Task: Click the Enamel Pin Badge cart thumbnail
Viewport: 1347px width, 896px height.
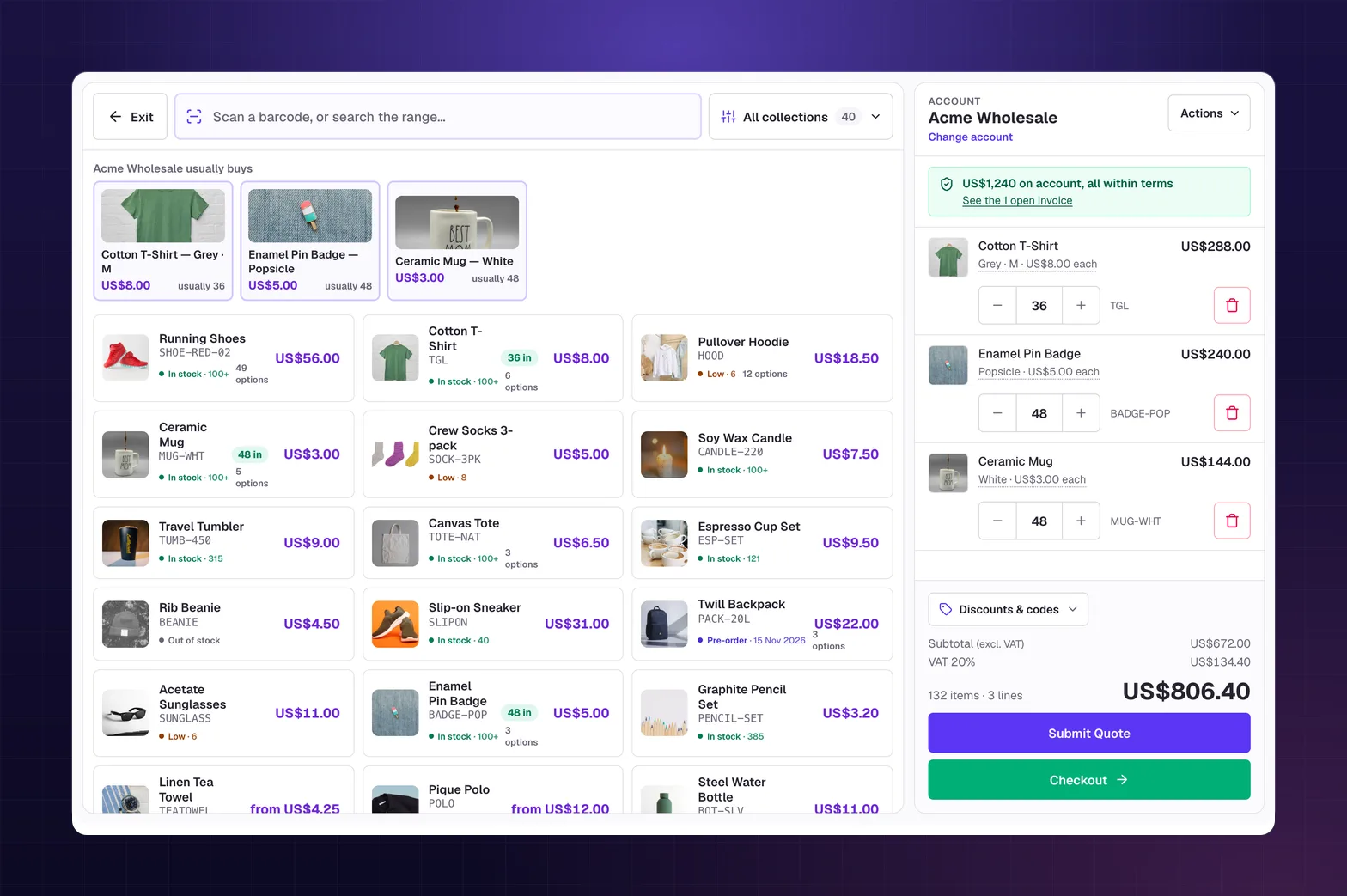Action: coord(948,365)
